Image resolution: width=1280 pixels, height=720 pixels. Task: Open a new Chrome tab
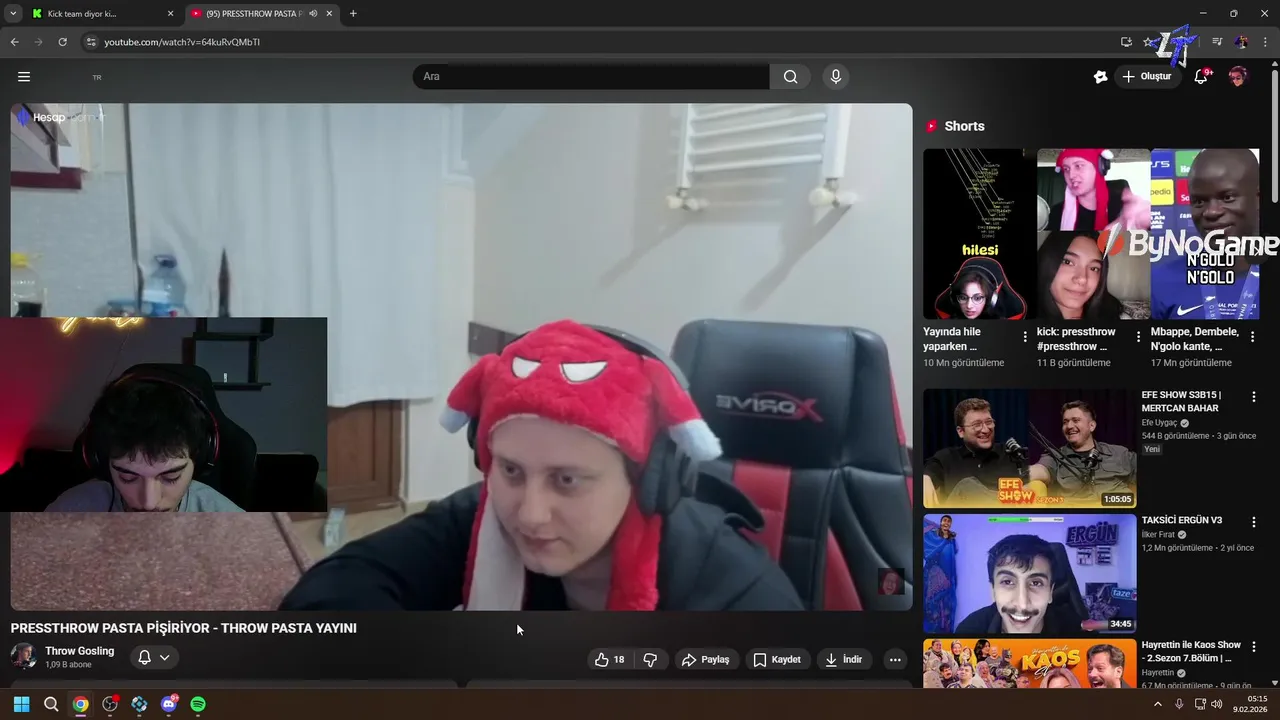click(x=353, y=14)
